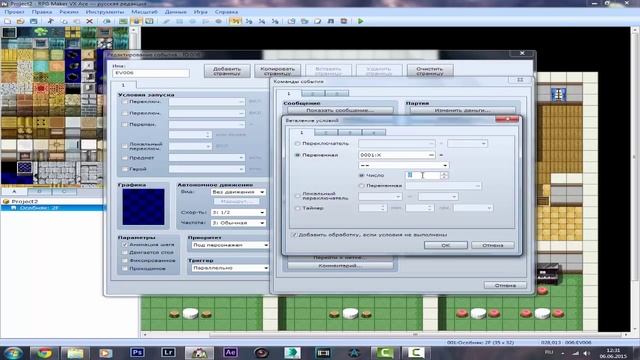The image size is (640, 360).
Task: Open the Приоритет dropdown 'Под персонажем'
Action: click(230, 245)
